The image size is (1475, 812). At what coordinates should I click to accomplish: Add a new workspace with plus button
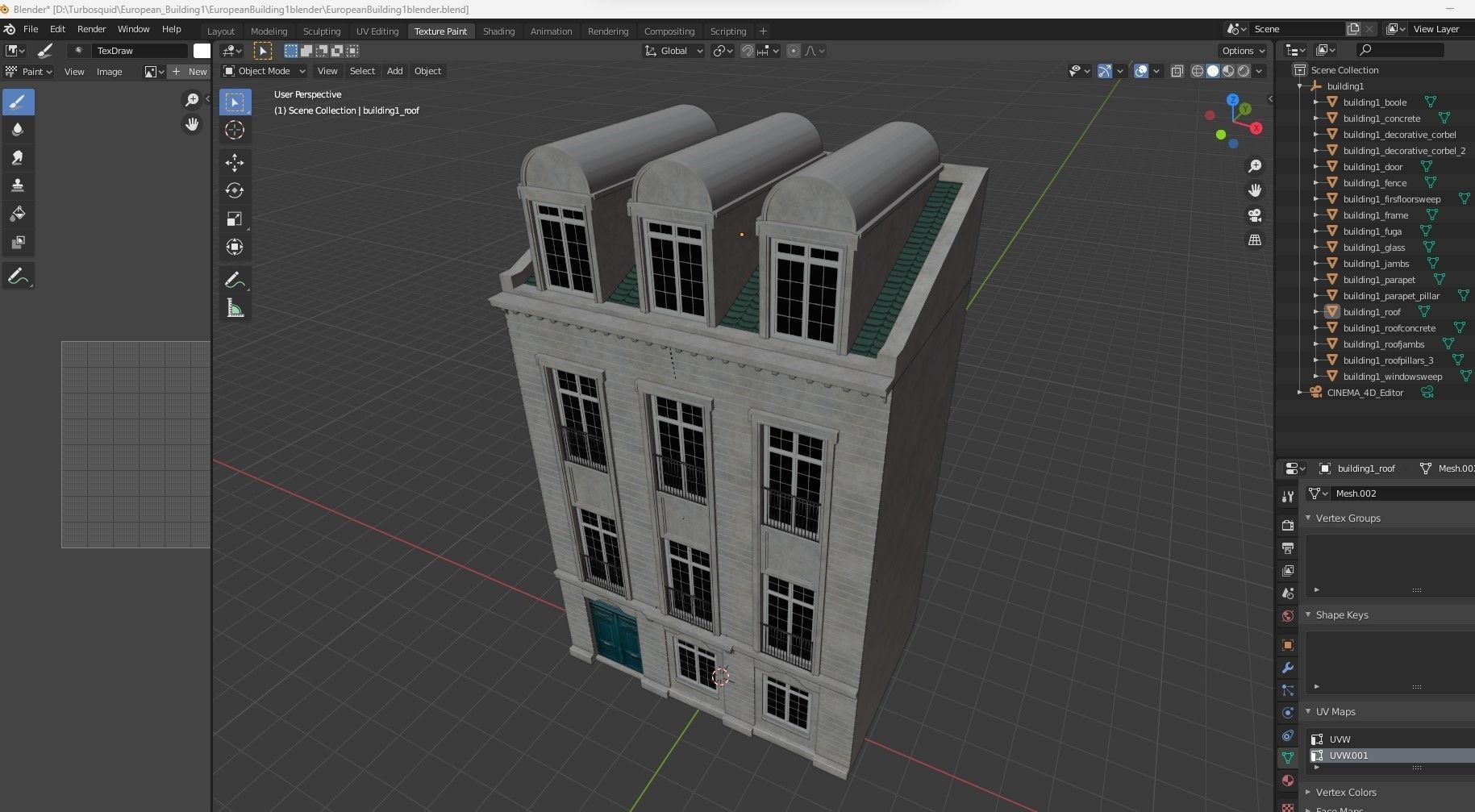[763, 31]
